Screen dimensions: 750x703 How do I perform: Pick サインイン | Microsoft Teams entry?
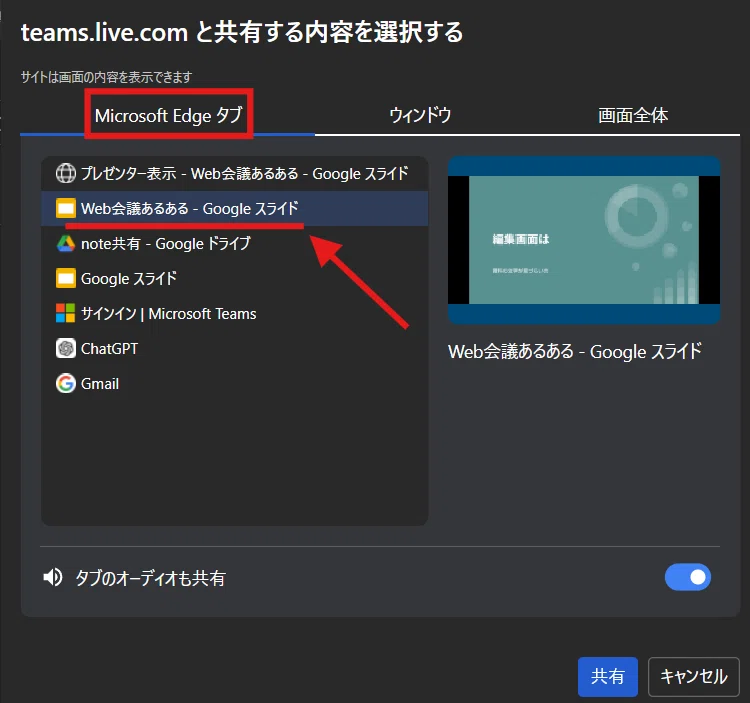pyautogui.click(x=234, y=313)
